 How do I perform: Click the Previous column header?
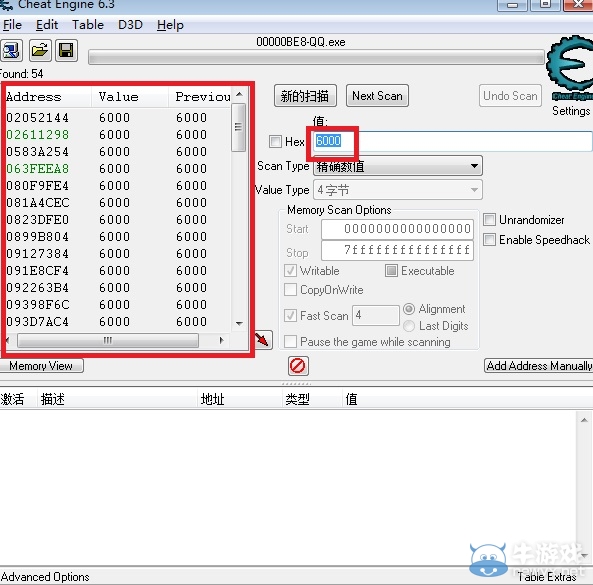(199, 97)
